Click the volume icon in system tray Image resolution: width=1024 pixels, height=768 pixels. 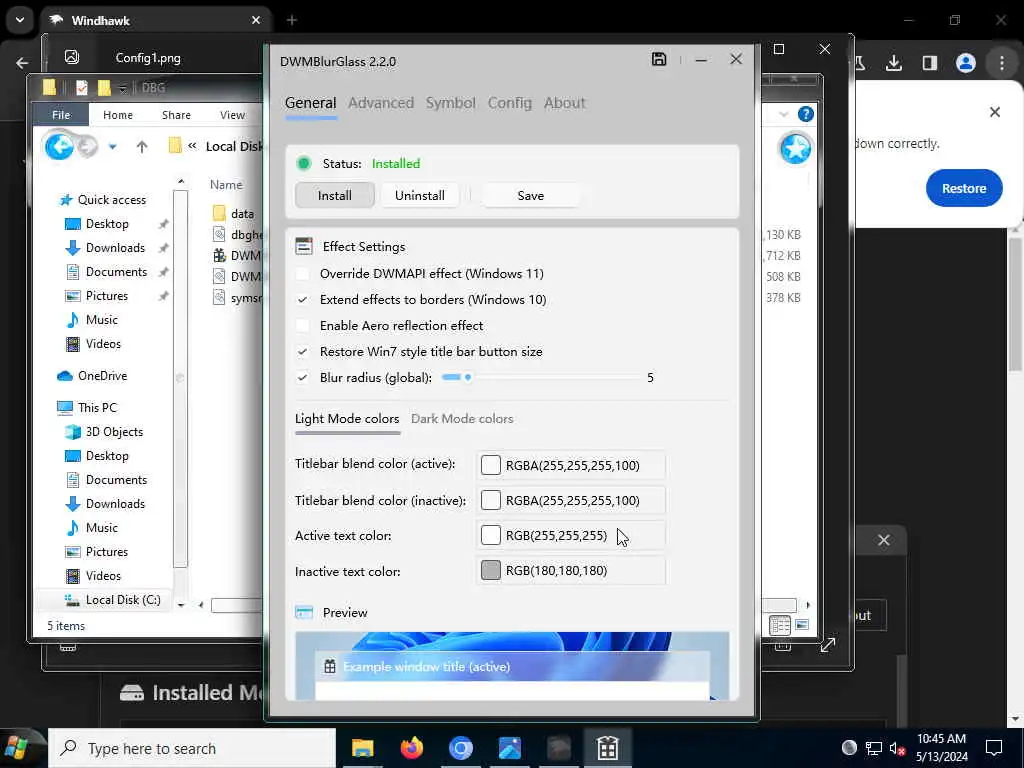coord(897,748)
